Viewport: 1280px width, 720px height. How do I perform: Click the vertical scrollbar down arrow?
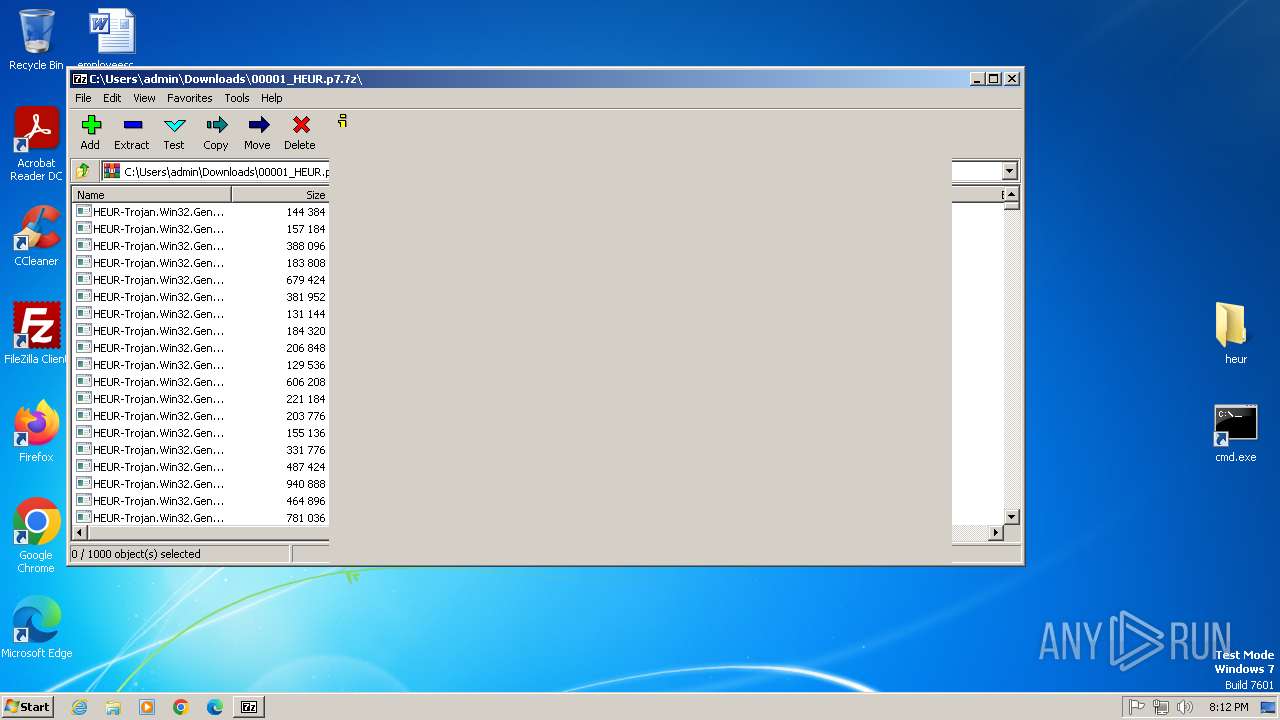click(1011, 517)
